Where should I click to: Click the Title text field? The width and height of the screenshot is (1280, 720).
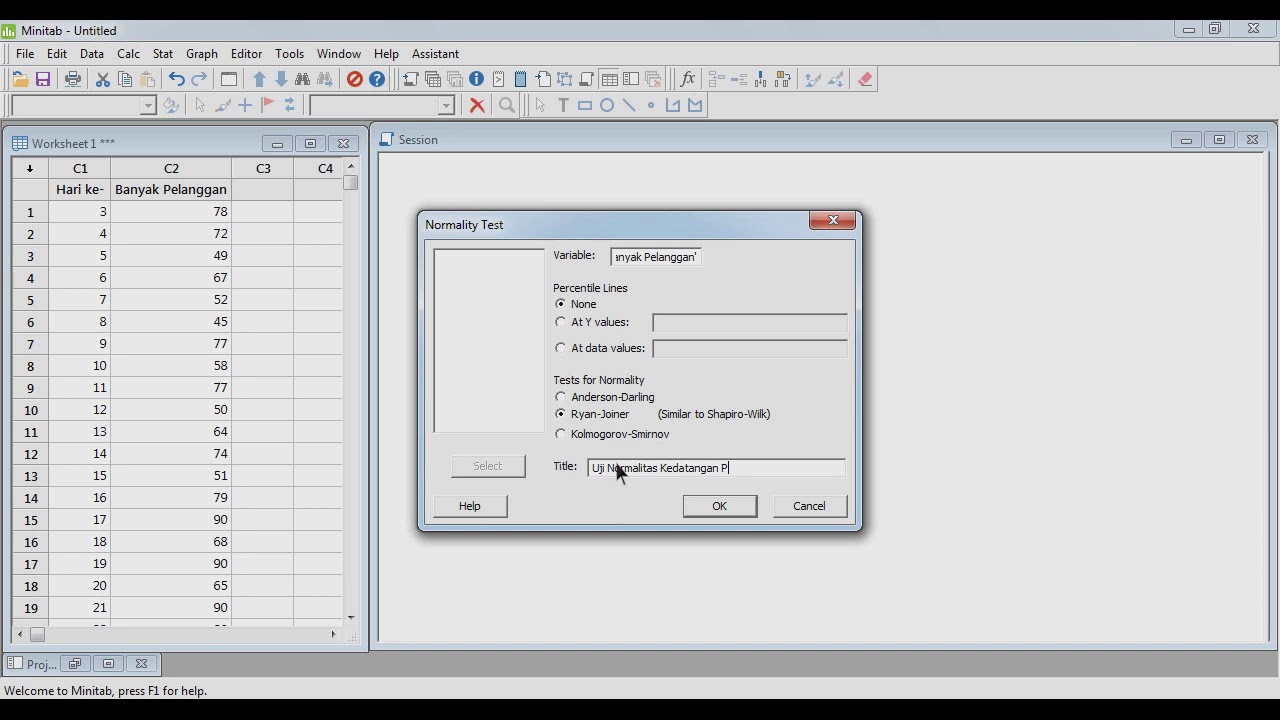click(716, 468)
